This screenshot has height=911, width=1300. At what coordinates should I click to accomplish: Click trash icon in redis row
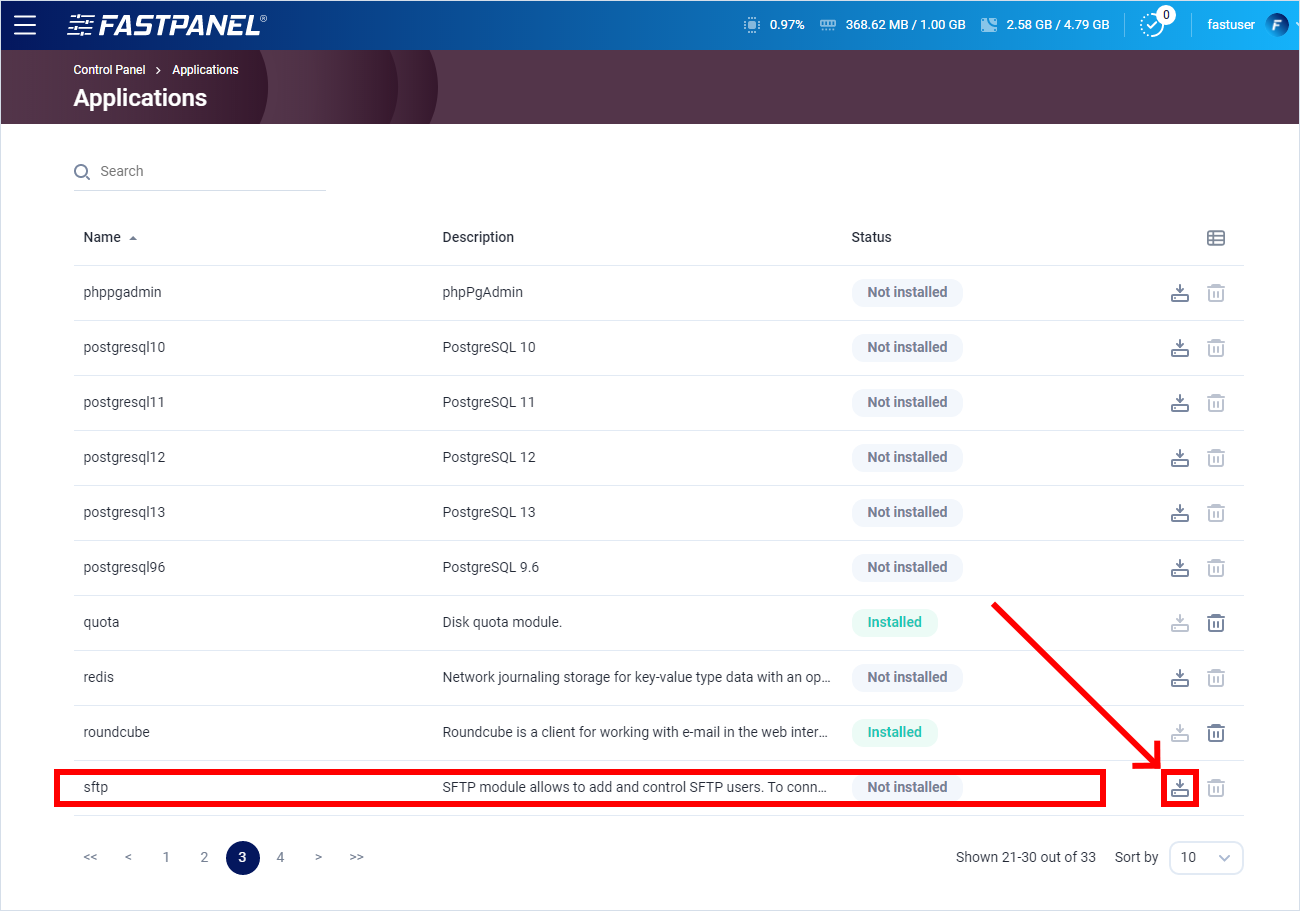pos(1216,678)
